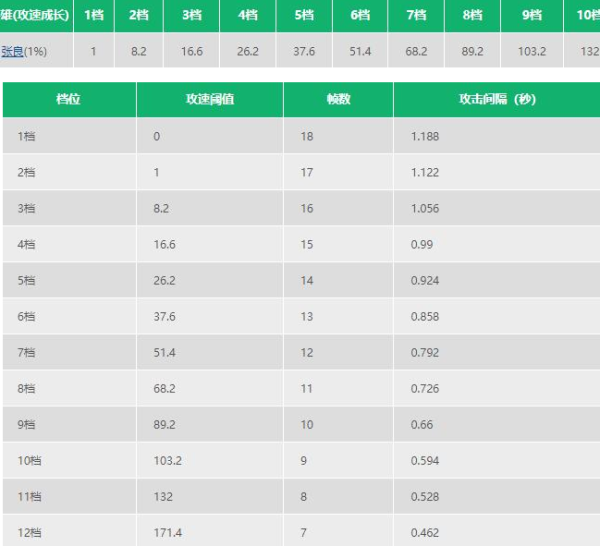Screen dimensions: 600x546
Task: Click the 0.462 attack interval cell
Action: point(425,533)
